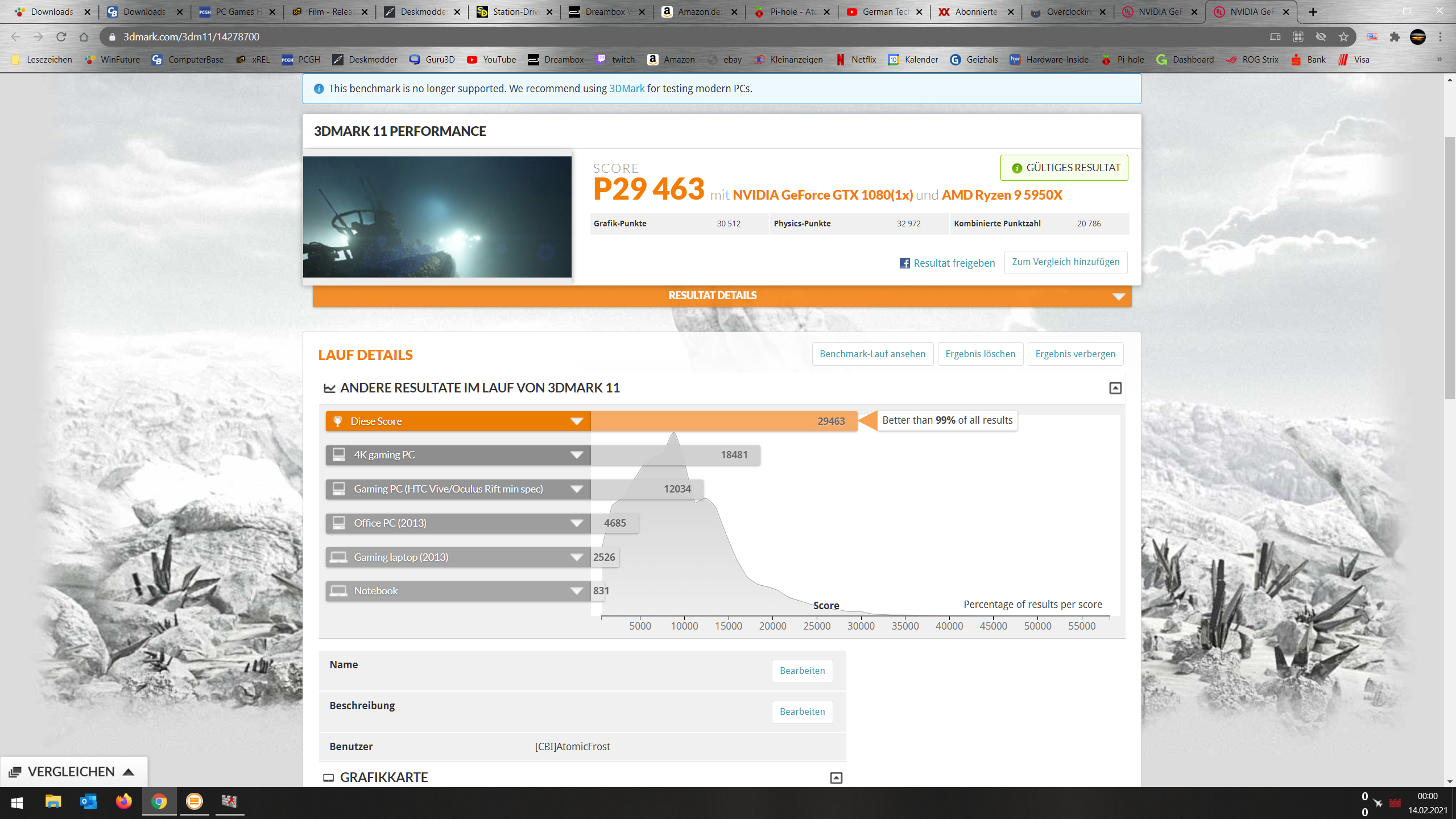
Task: Open the ROG Strix bookmark
Action: [1252, 60]
